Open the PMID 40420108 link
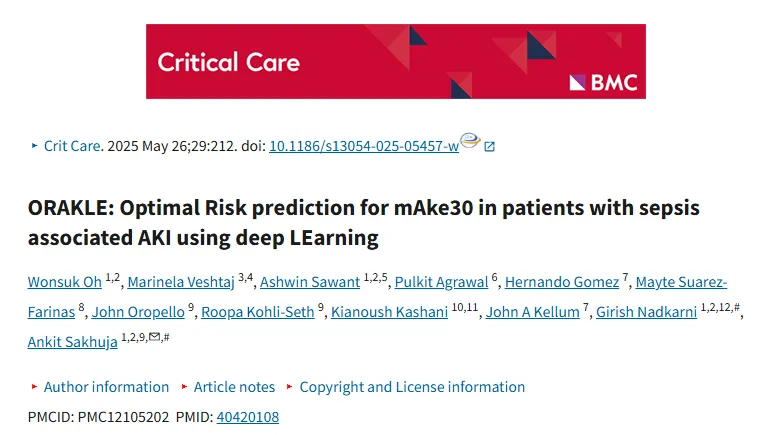The height and width of the screenshot is (435, 778). pos(248,417)
